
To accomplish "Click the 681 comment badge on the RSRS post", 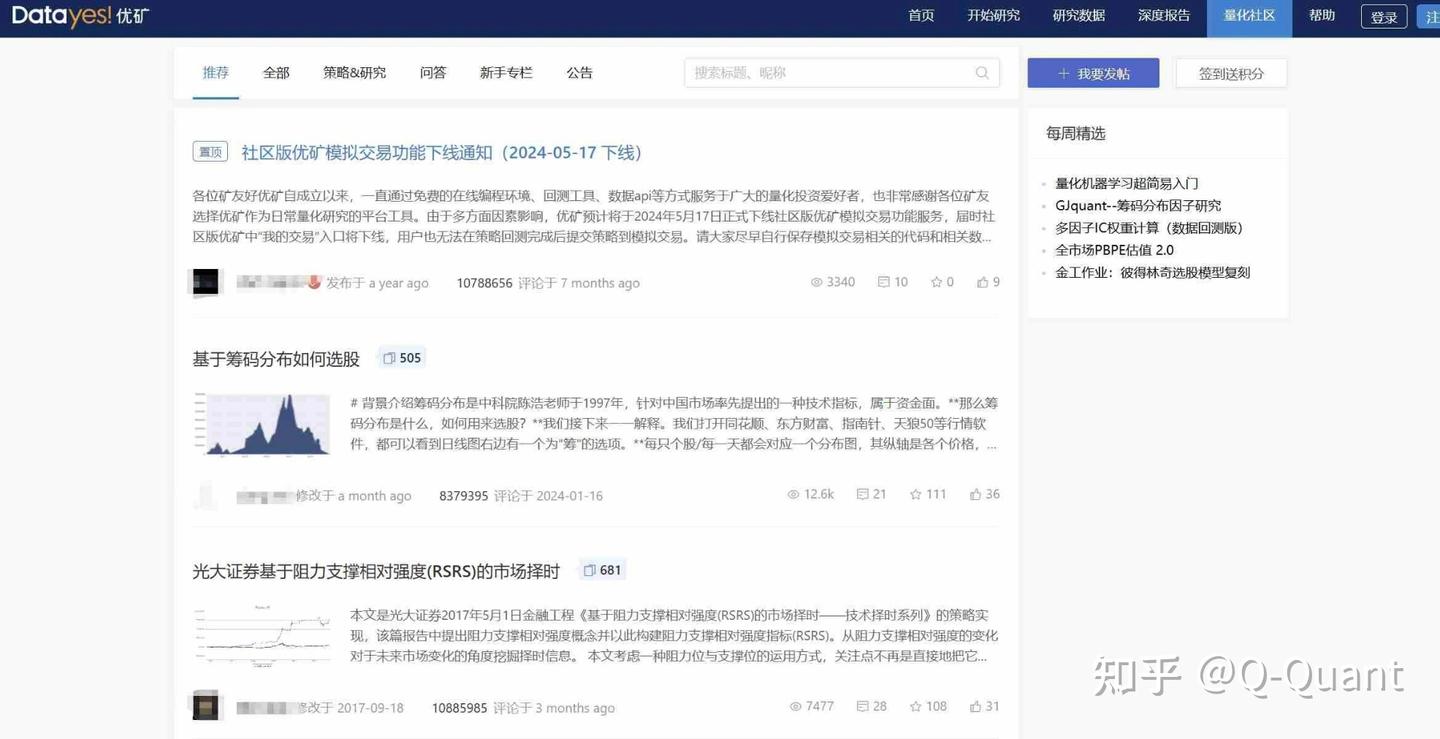I will click(602, 569).
